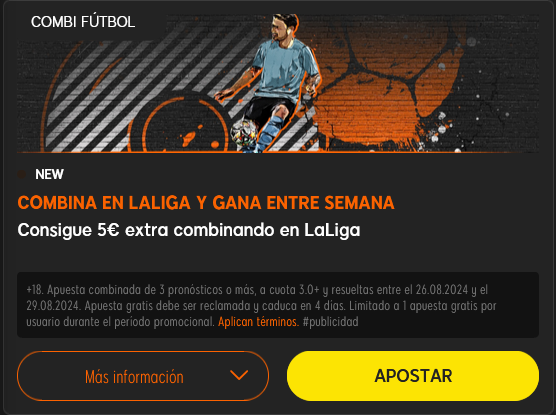Open the Aplican términos link
The height and width of the screenshot is (415, 556).
258,322
